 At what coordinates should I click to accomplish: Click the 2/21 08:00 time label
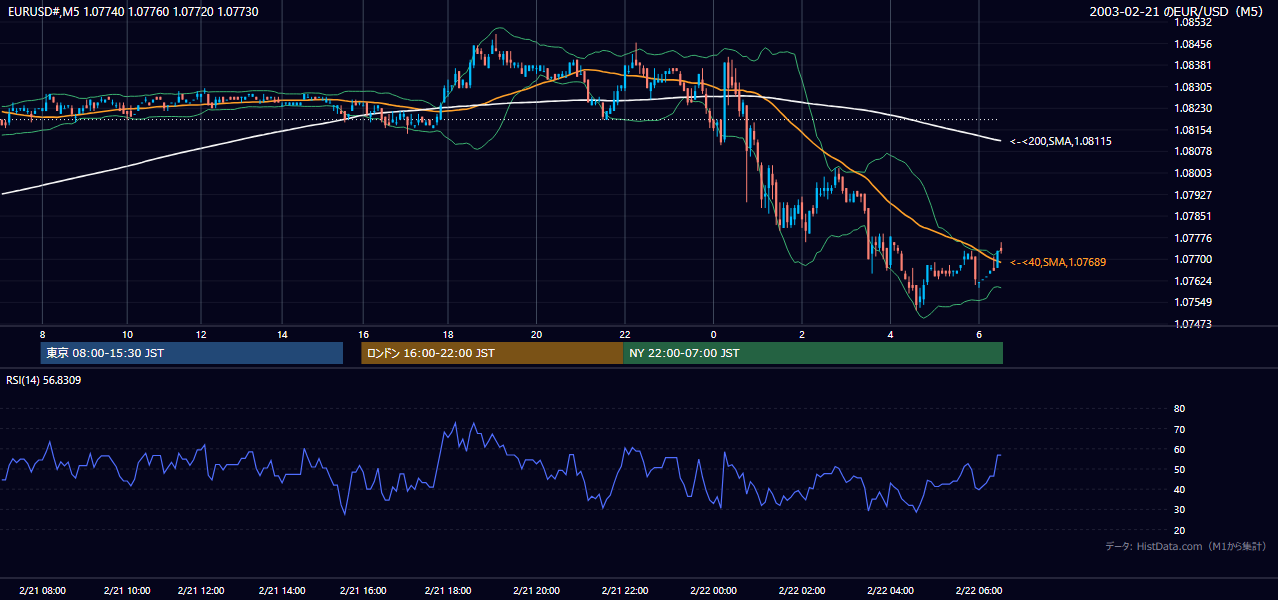(x=42, y=590)
